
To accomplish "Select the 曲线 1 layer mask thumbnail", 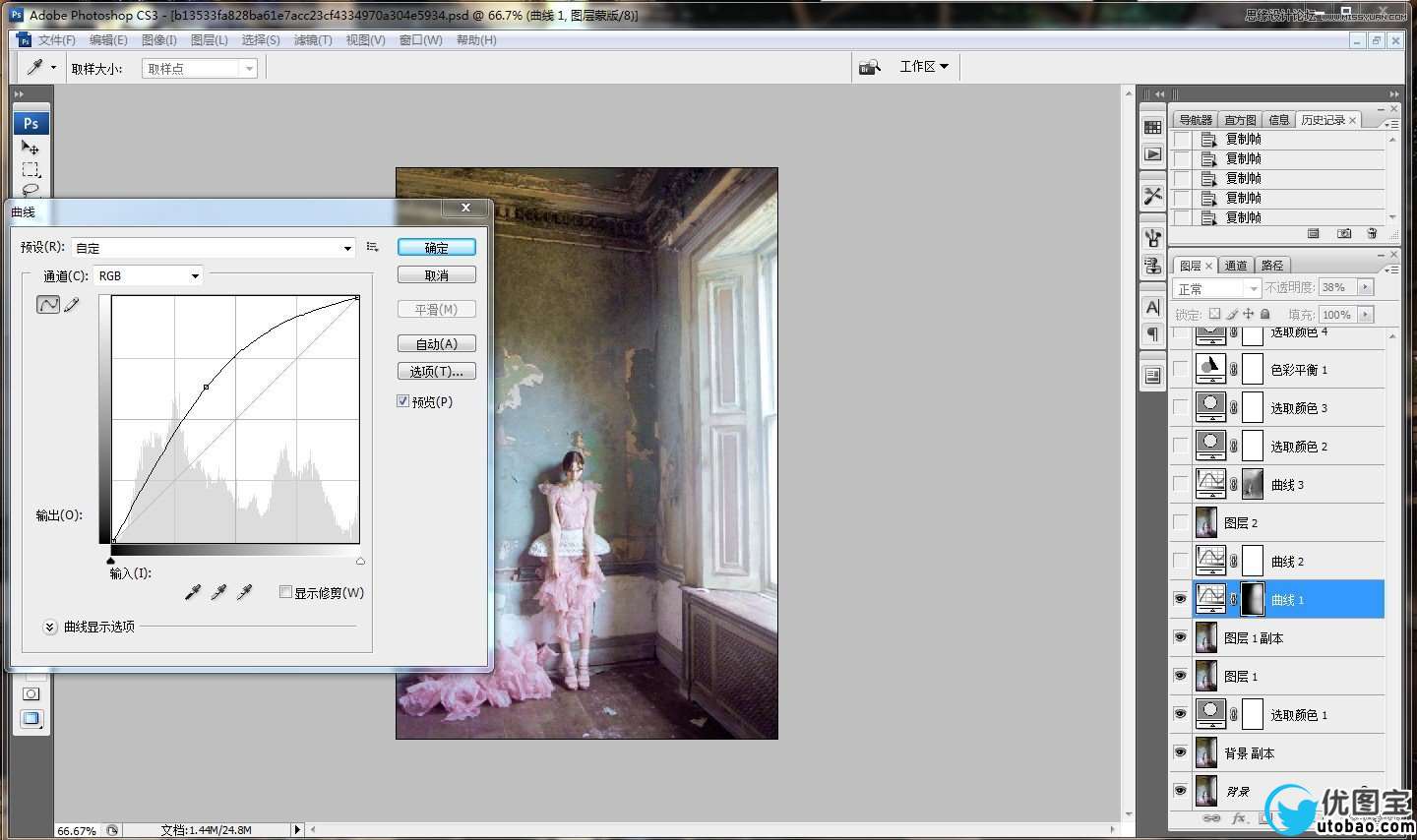I will pyautogui.click(x=1253, y=599).
